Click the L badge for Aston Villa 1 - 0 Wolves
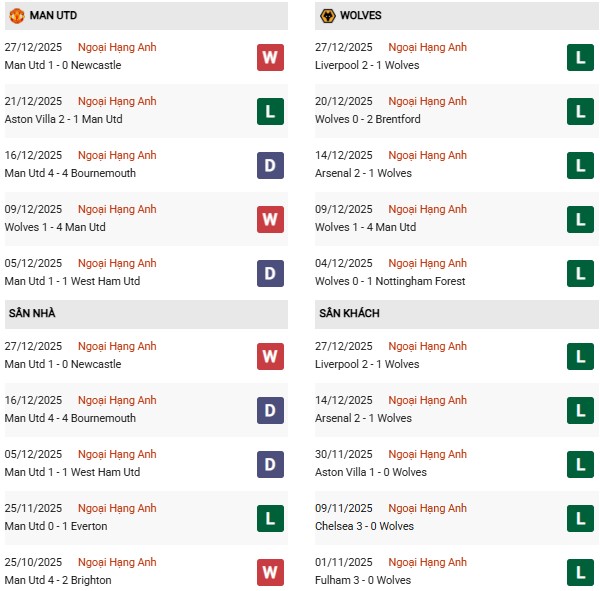600x591 pixels. (x=580, y=464)
